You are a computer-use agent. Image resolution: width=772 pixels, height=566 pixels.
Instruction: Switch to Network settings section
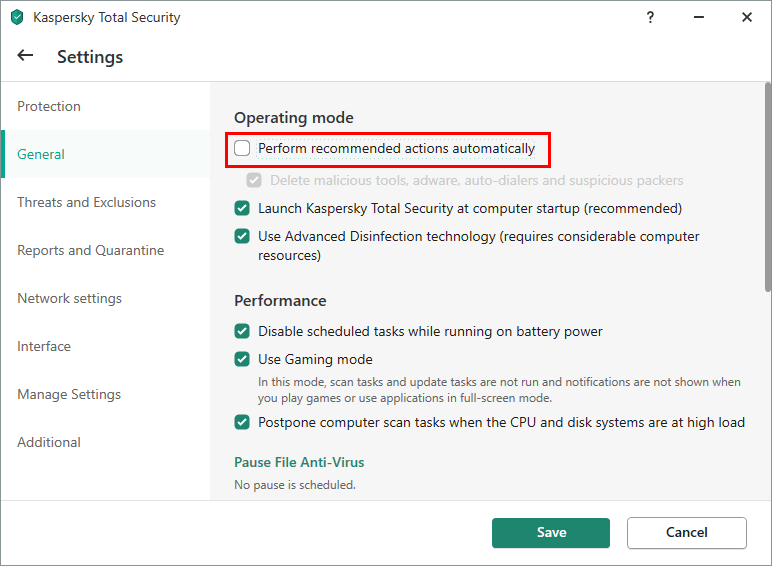pos(70,299)
